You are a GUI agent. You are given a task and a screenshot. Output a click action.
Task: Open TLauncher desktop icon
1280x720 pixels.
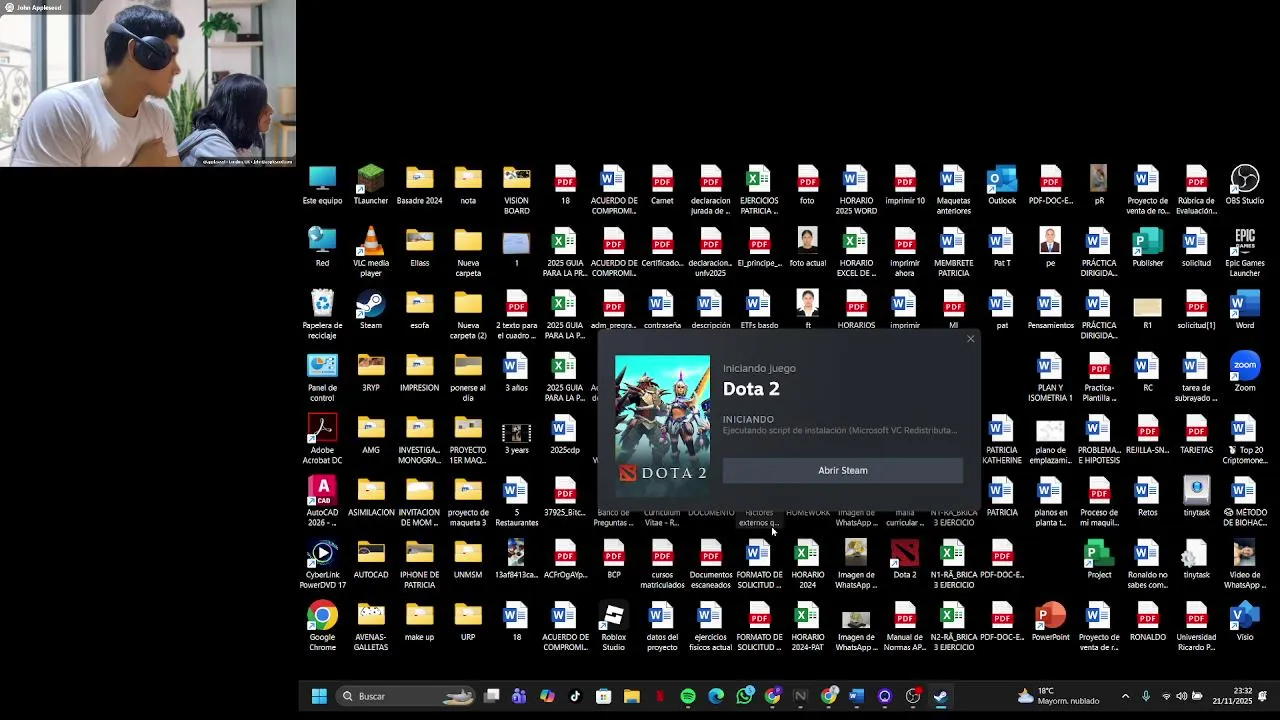pos(371,185)
